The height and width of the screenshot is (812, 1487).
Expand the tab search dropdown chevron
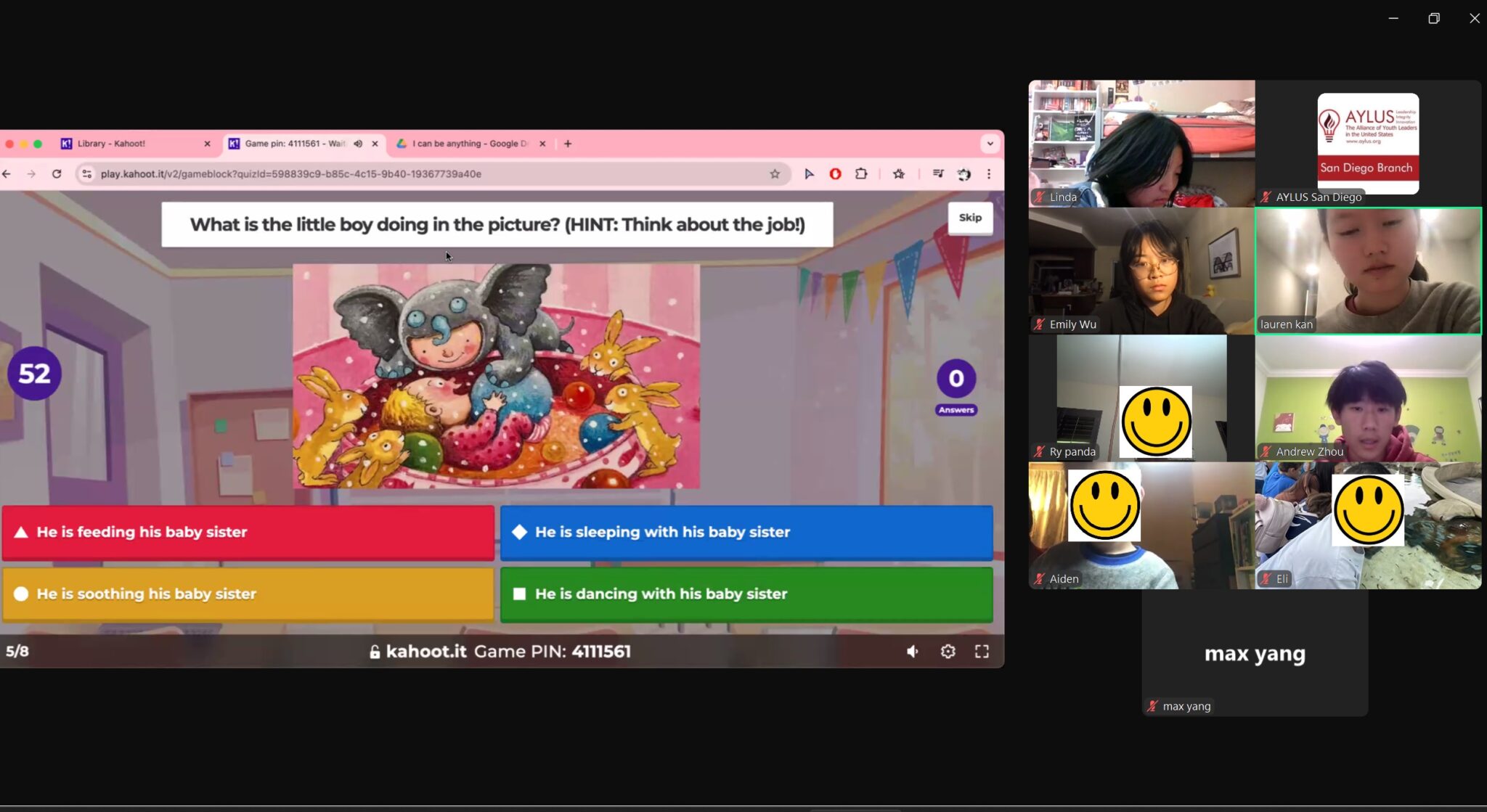(x=990, y=144)
